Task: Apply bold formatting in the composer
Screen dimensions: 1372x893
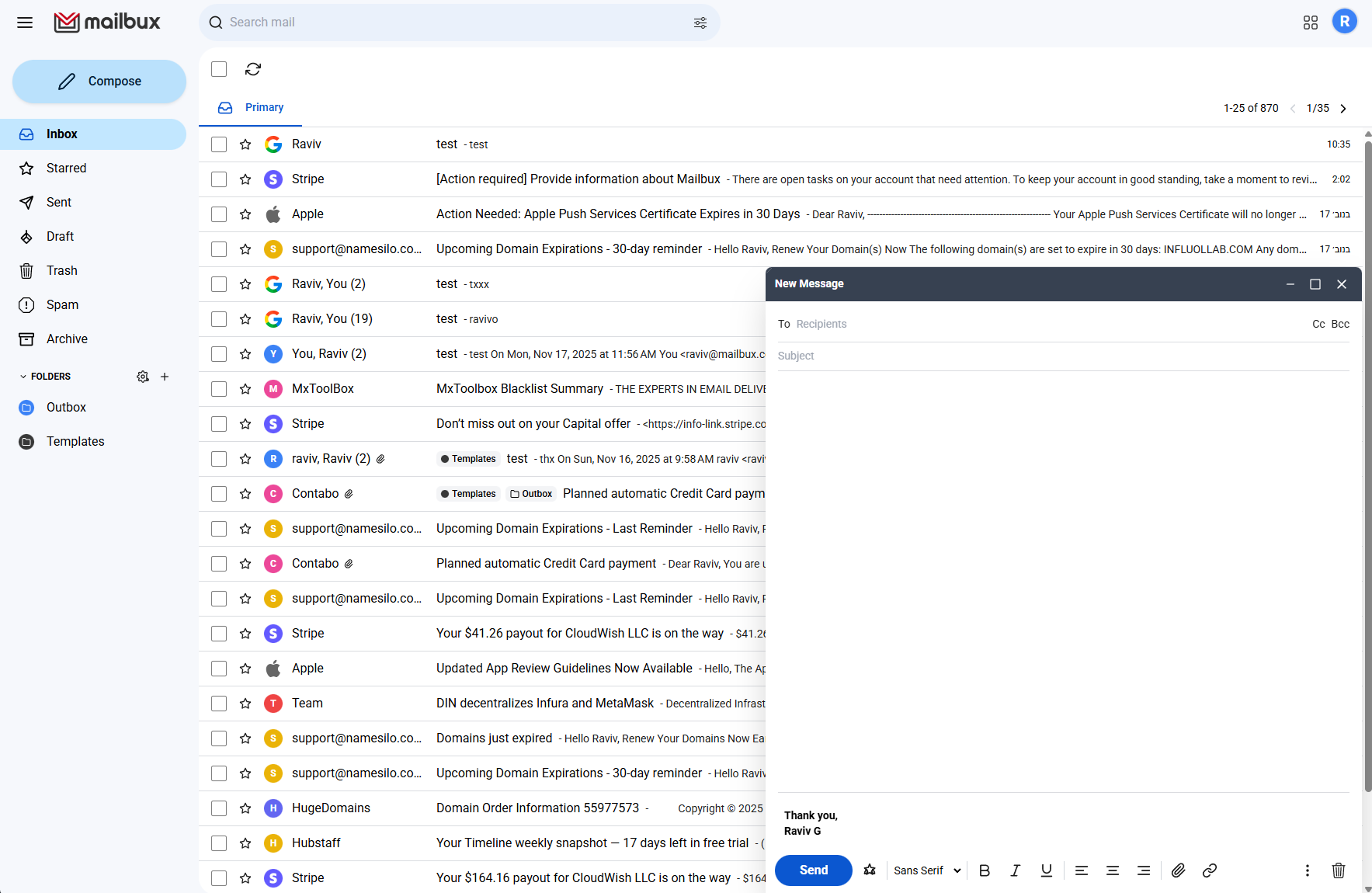Action: (984, 870)
